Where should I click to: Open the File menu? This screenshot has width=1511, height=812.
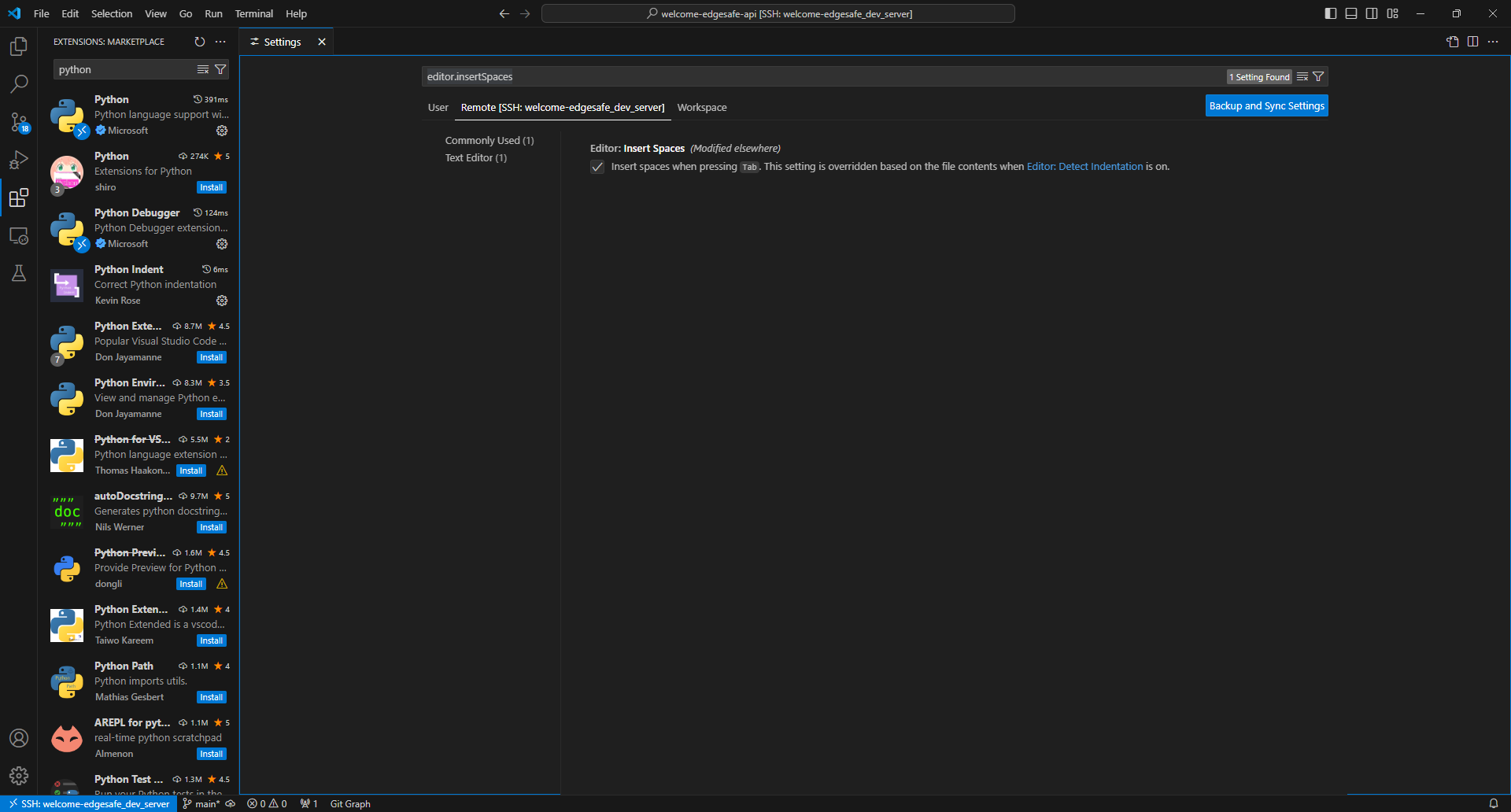[42, 13]
